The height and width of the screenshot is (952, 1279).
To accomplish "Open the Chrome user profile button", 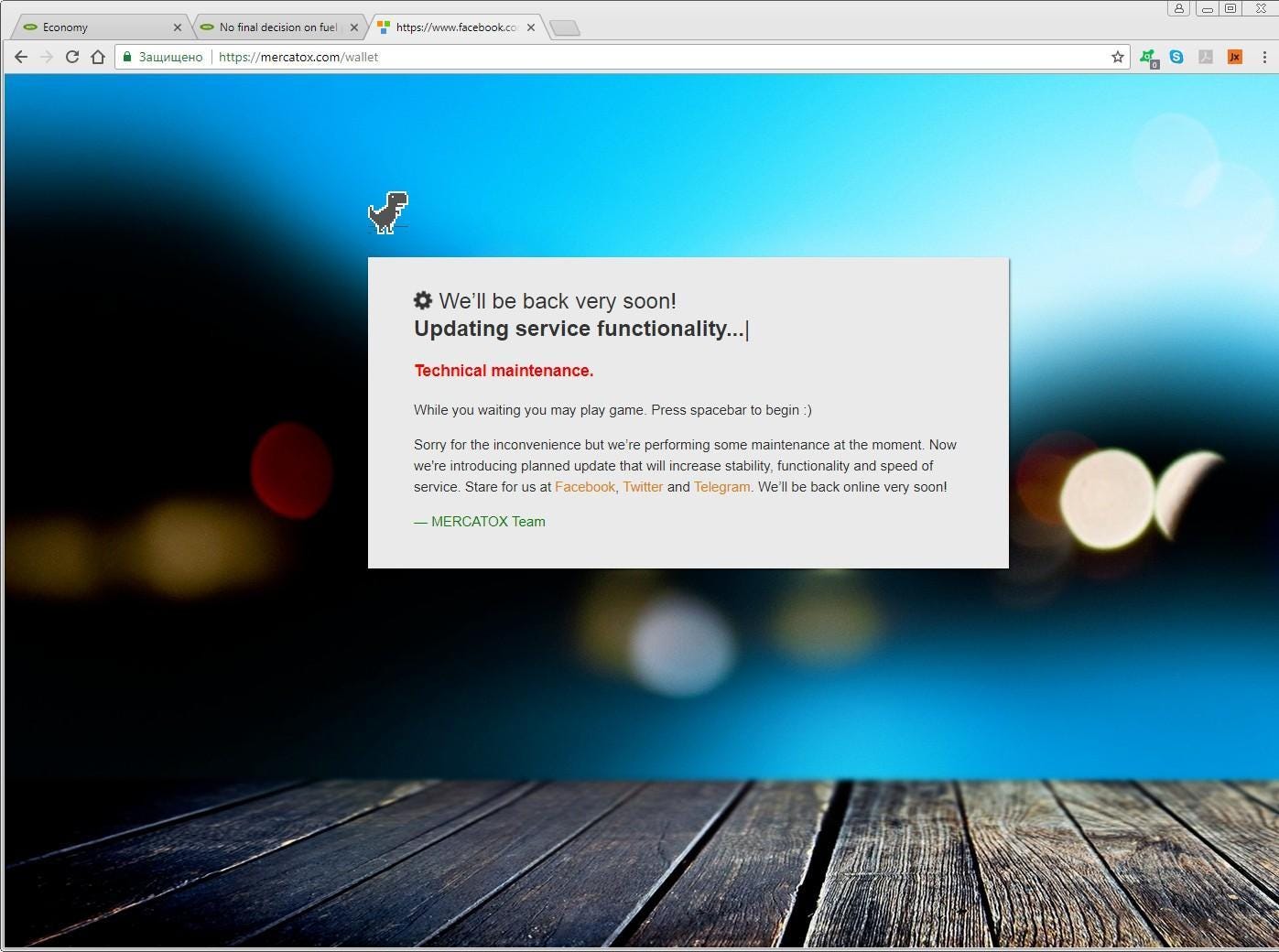I will (1179, 8).
